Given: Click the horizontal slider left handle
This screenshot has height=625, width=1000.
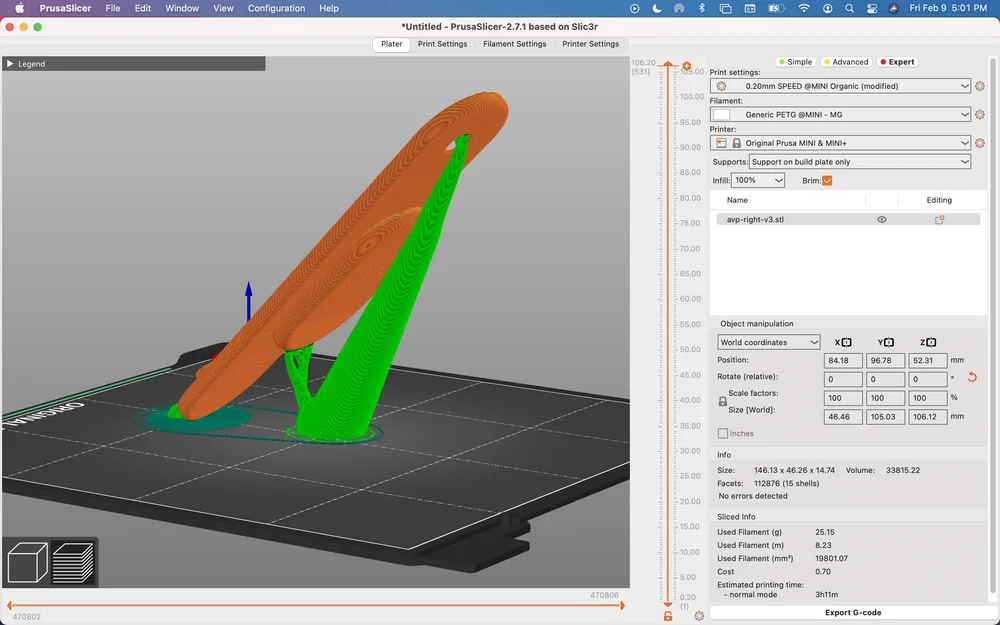Looking at the screenshot, I should pos(10,606).
